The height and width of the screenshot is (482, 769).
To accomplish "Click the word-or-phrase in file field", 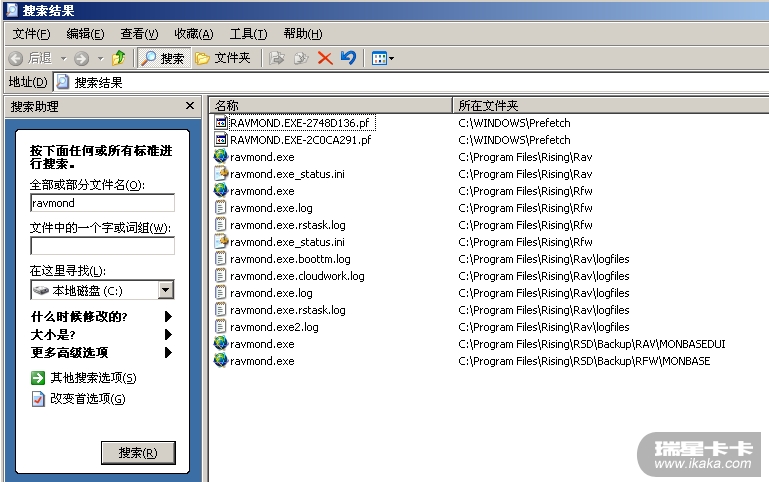I will tap(102, 246).
